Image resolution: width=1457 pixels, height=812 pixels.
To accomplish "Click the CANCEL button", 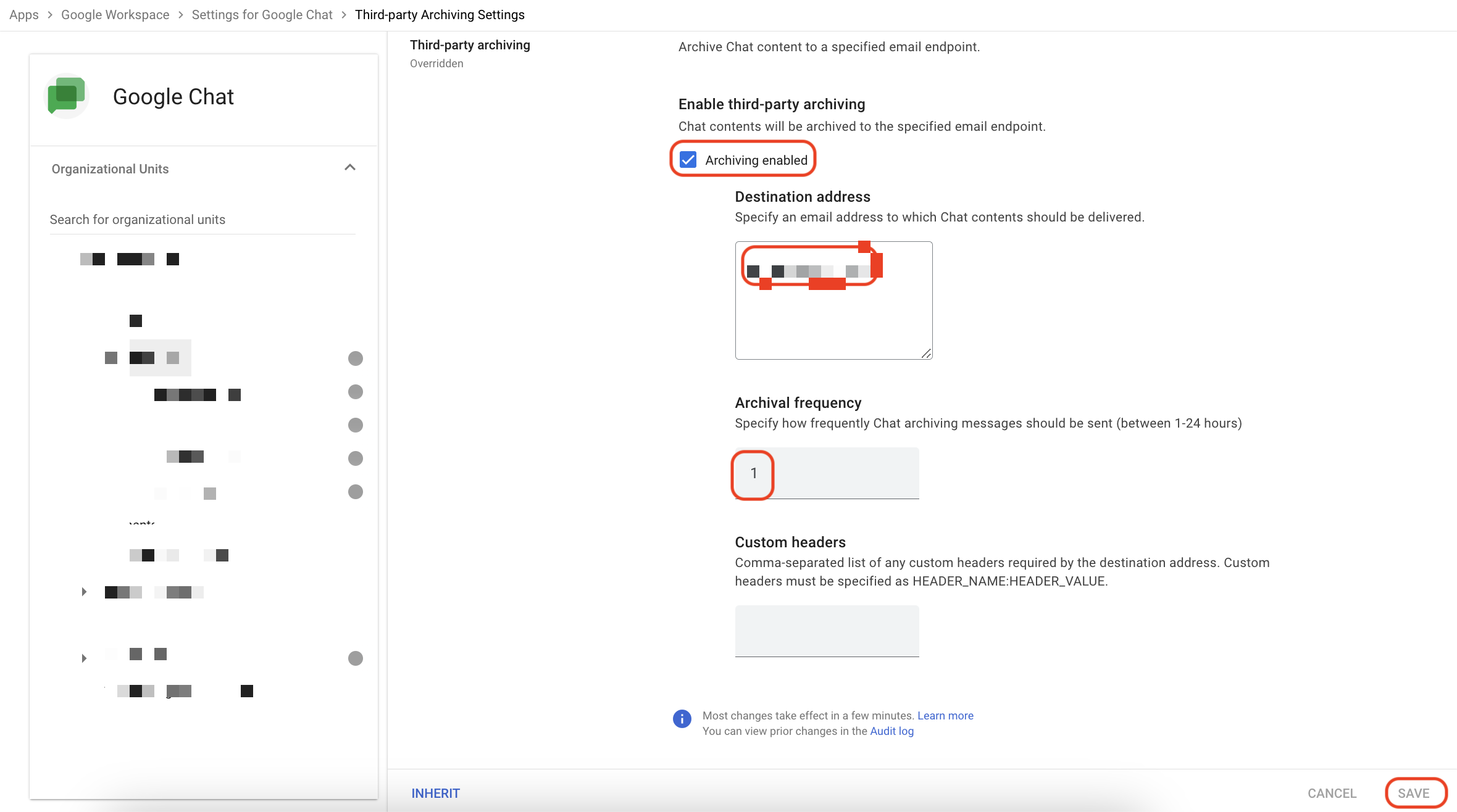I will click(x=1332, y=793).
